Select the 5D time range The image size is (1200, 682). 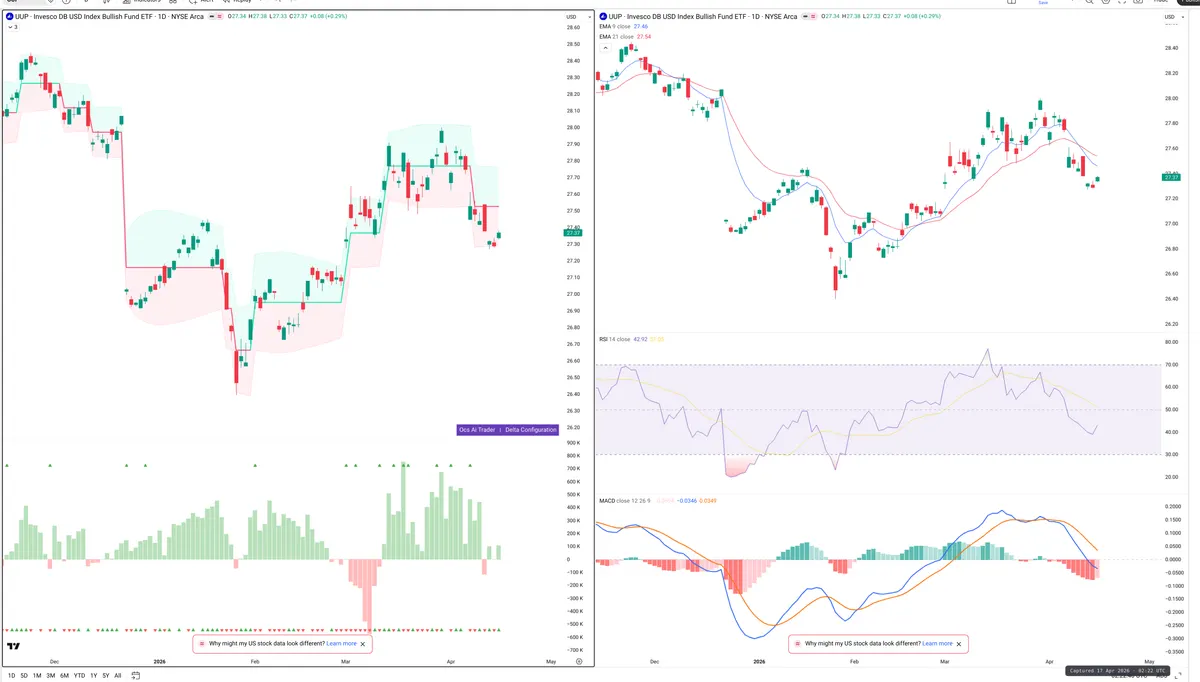click(24, 676)
